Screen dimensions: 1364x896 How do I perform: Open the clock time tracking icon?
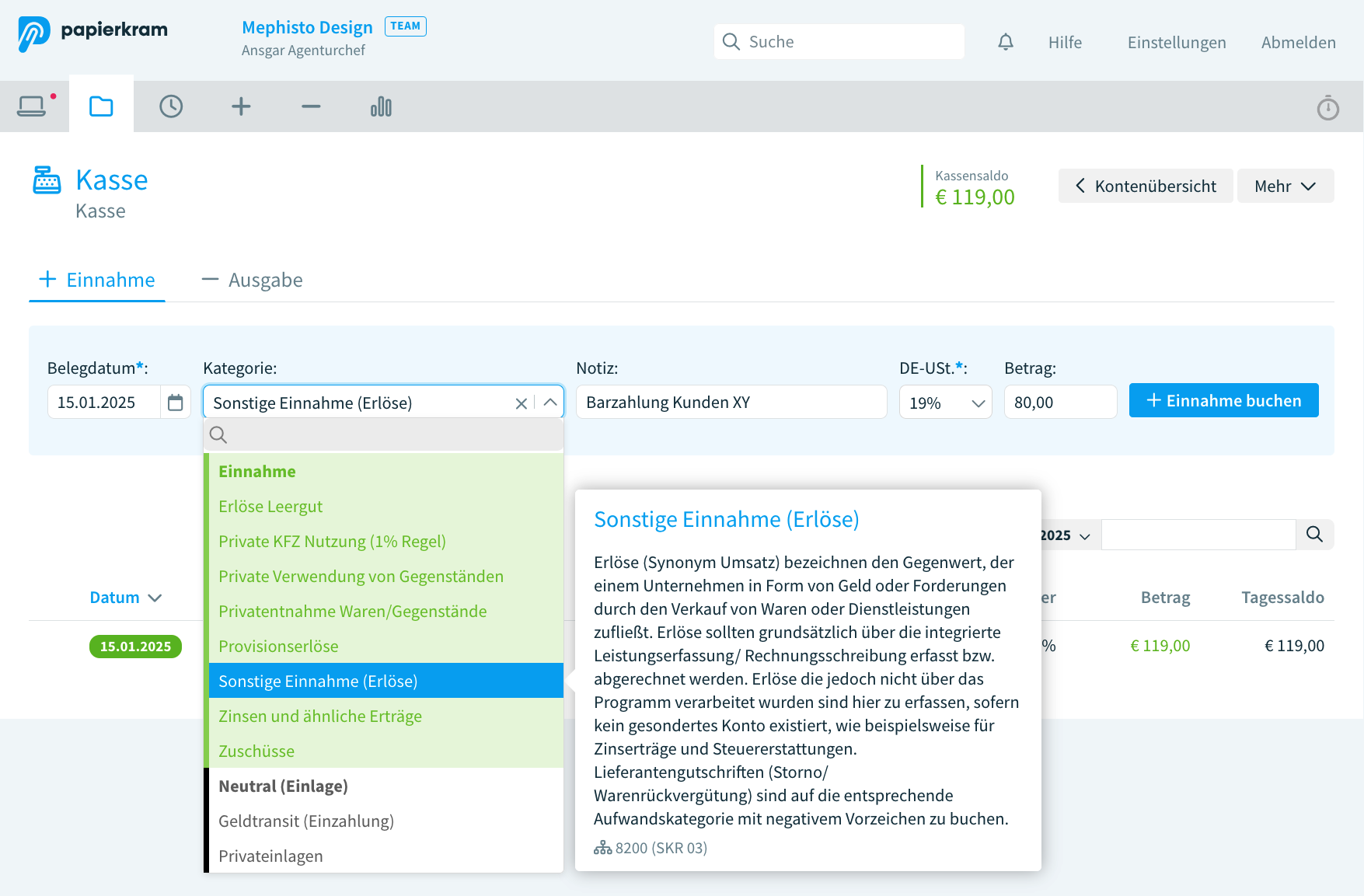coord(171,106)
